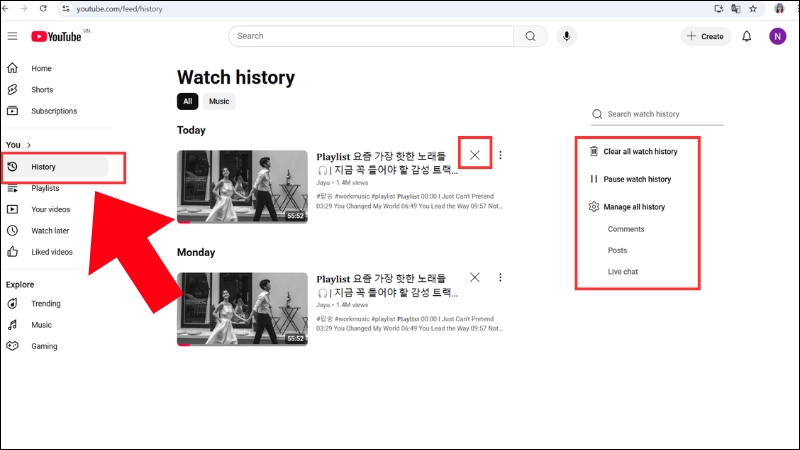The width and height of the screenshot is (800, 450).
Task: Open Subscriptions in the sidebar
Action: (x=54, y=111)
